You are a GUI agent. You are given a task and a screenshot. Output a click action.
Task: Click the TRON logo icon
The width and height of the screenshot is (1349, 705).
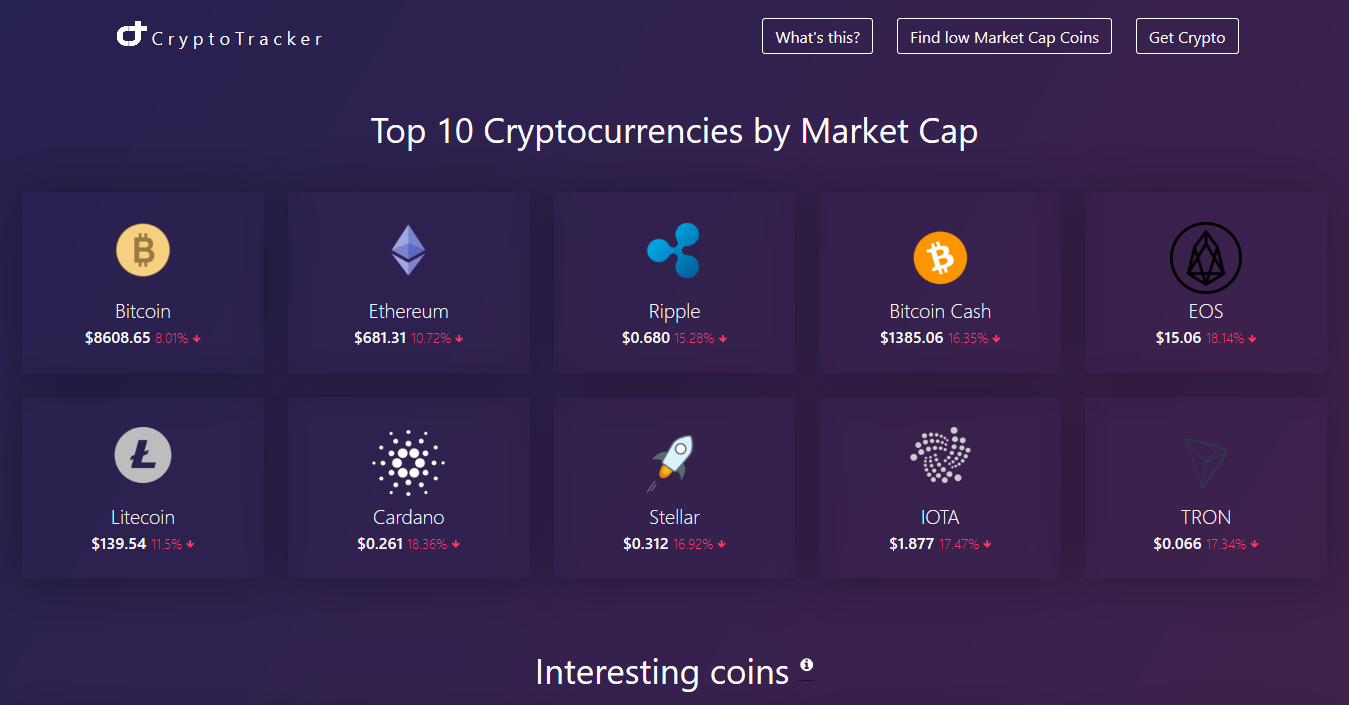[1205, 462]
